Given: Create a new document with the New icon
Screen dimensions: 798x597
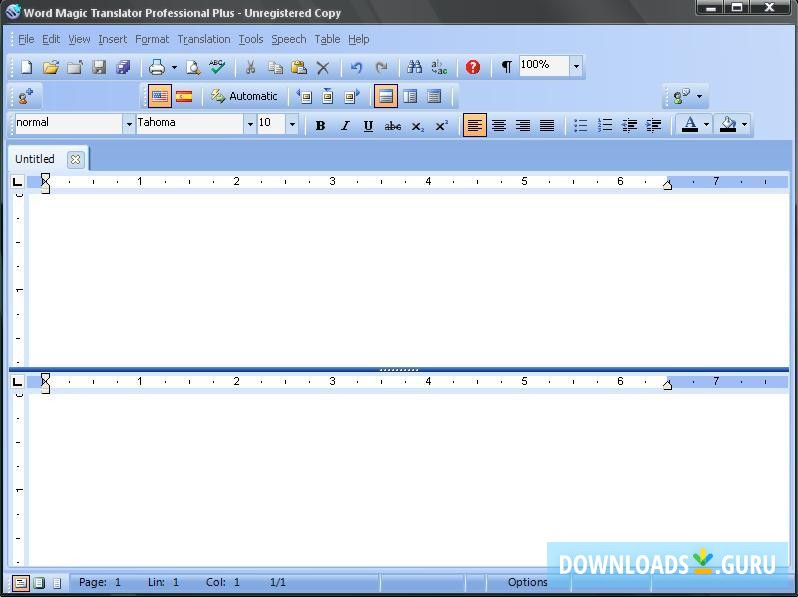Looking at the screenshot, I should click(x=26, y=67).
